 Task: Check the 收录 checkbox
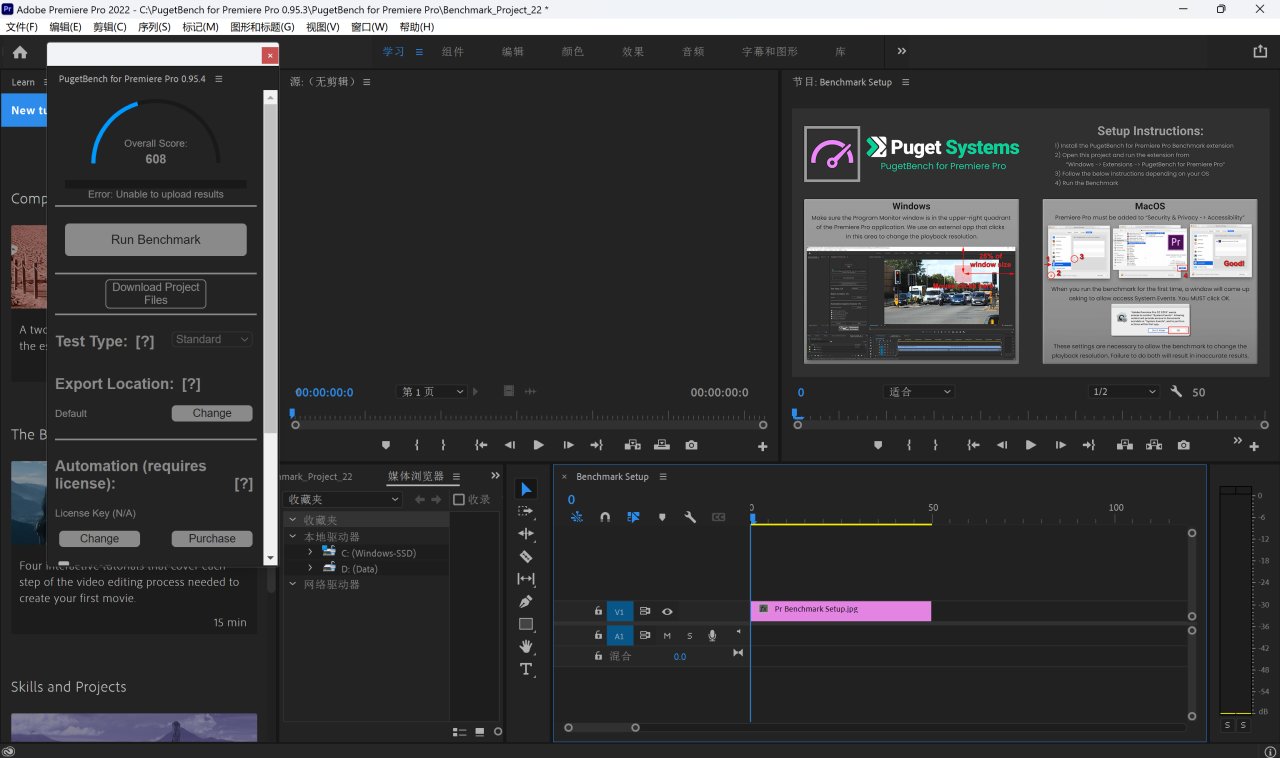coord(459,499)
